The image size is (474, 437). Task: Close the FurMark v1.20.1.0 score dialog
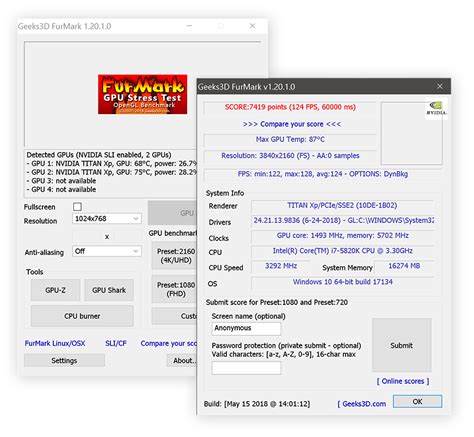(x=440, y=86)
